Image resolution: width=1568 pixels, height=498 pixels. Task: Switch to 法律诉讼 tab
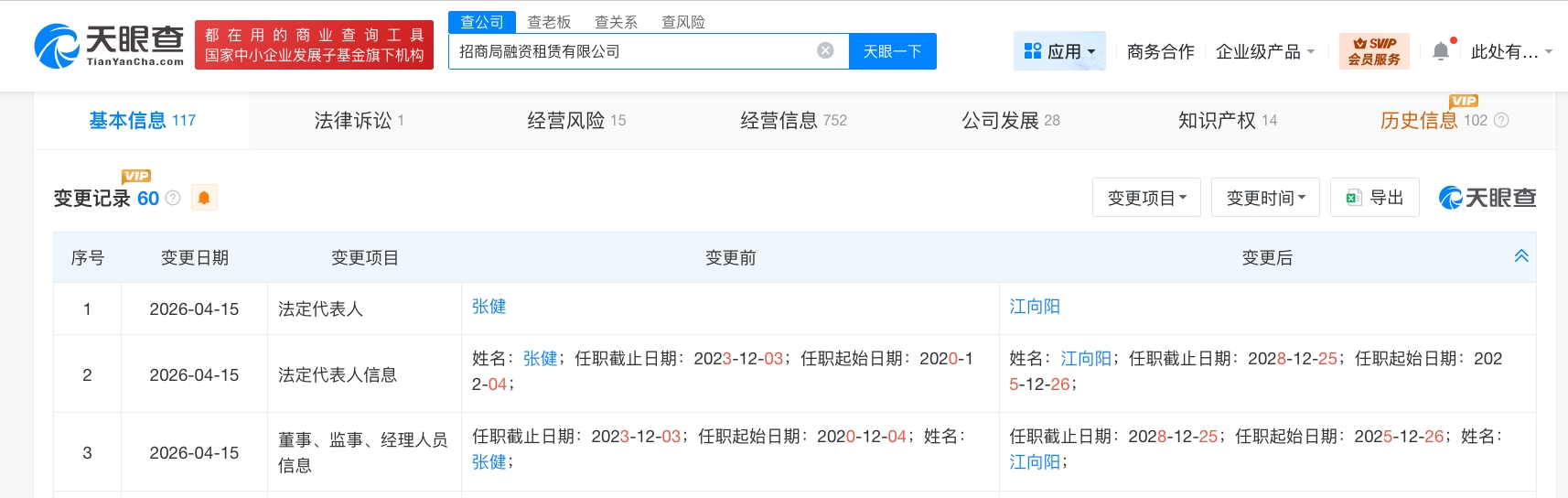pyautogui.click(x=359, y=120)
